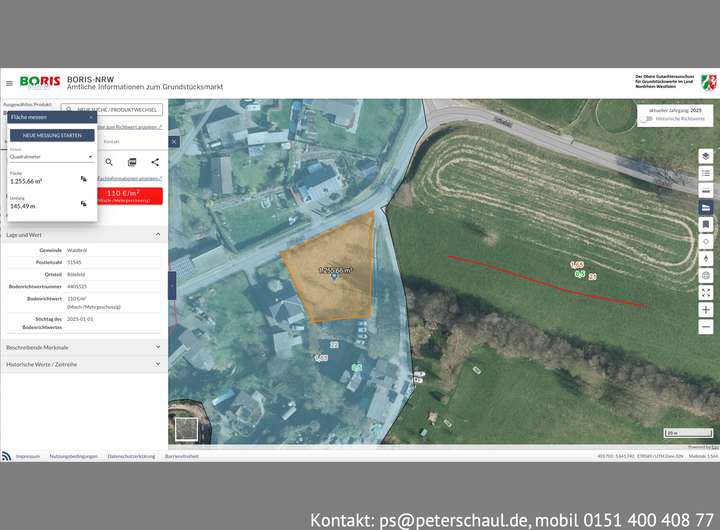Open the Datenschutzerklärung footer link
This screenshot has height=530, width=720.
point(131,456)
